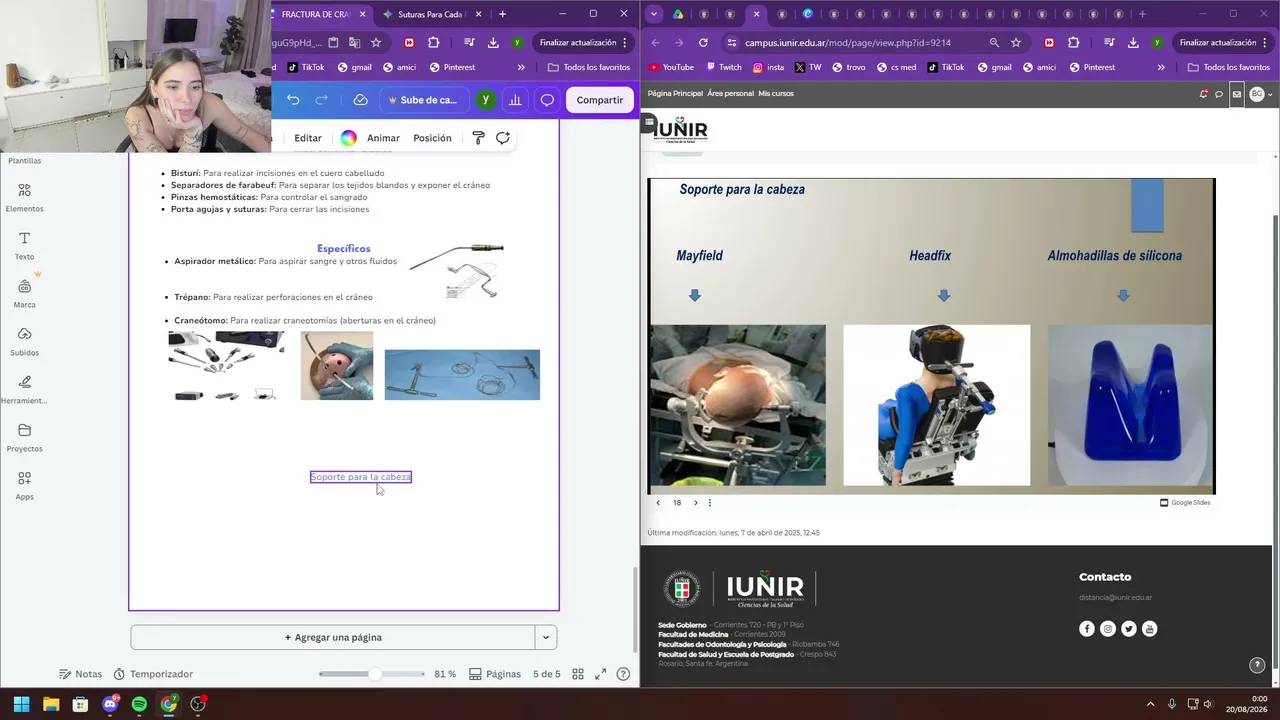1280x720 pixels.
Task: Bookmark the campus.iunir.edu.ar page with star
Action: point(1016,43)
